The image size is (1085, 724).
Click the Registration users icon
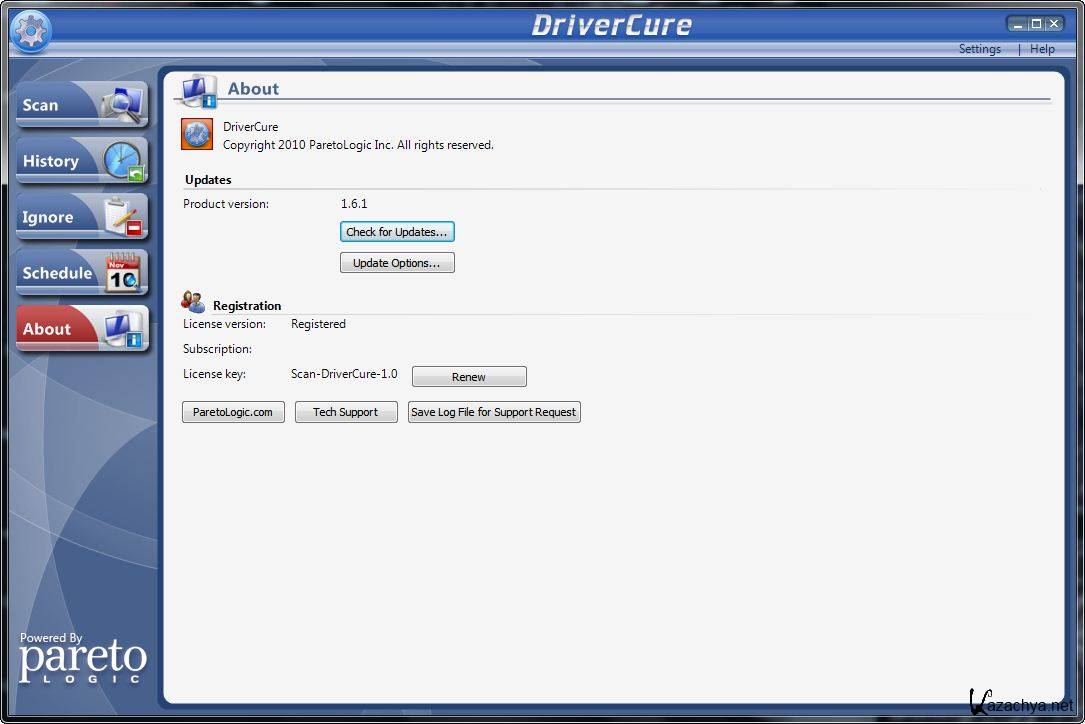click(194, 301)
